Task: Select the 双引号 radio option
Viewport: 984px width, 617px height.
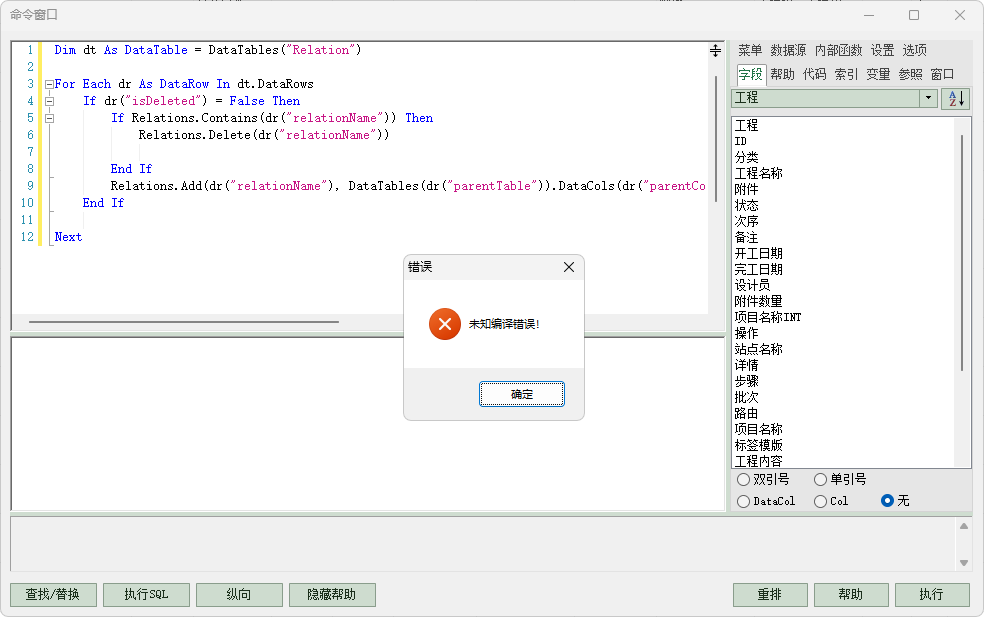Action: (763, 480)
